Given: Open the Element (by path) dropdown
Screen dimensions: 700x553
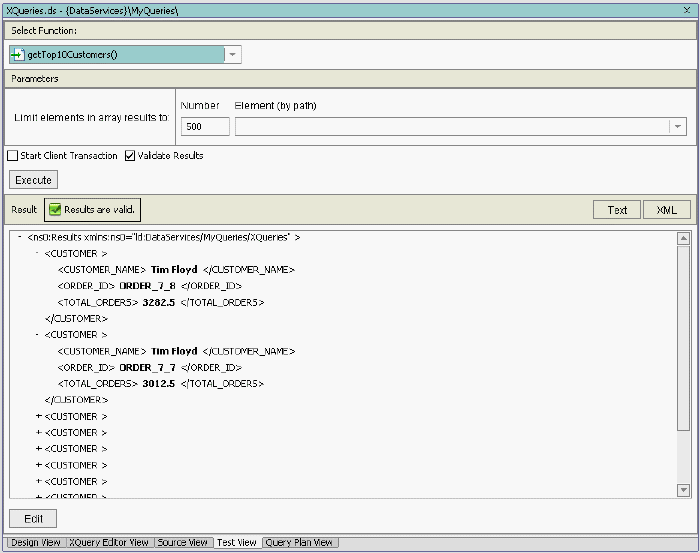Looking at the screenshot, I should (x=678, y=126).
